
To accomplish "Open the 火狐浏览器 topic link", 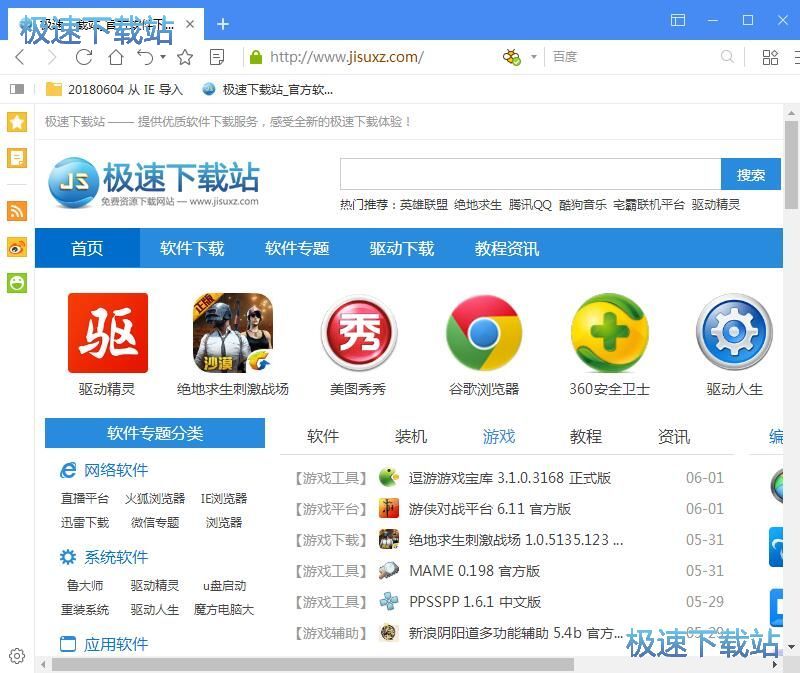I will coord(155,498).
